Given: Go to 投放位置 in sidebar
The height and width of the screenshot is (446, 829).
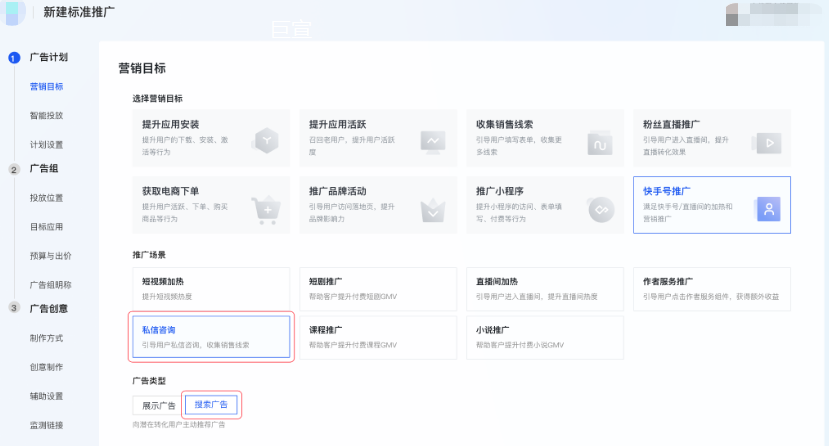Looking at the screenshot, I should coord(47,198).
